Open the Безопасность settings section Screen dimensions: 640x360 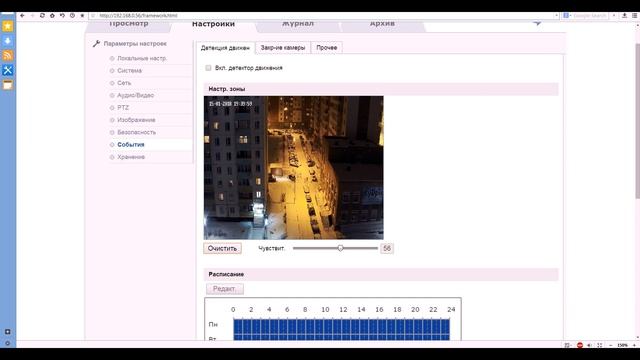[x=136, y=132]
